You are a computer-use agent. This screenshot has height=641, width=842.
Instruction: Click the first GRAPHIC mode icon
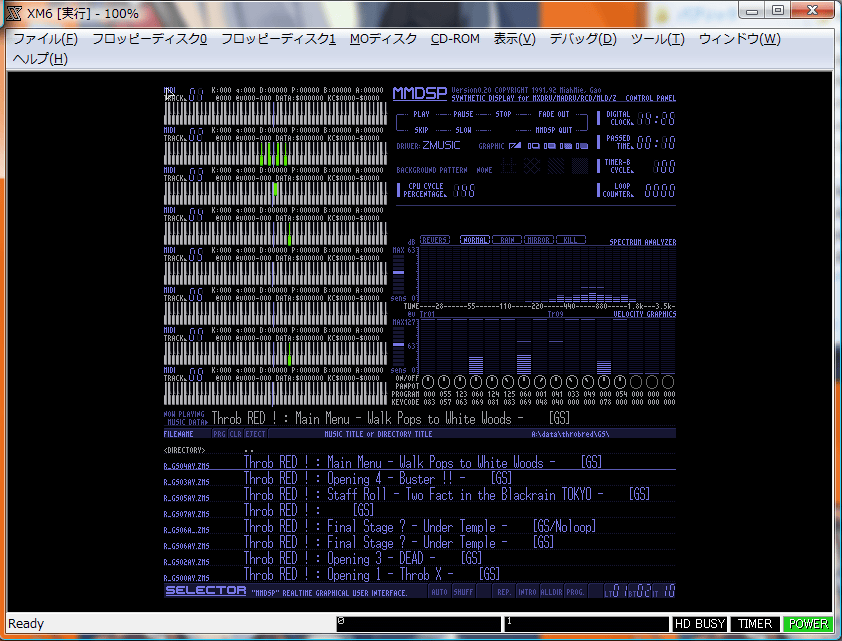pyautogui.click(x=515, y=146)
